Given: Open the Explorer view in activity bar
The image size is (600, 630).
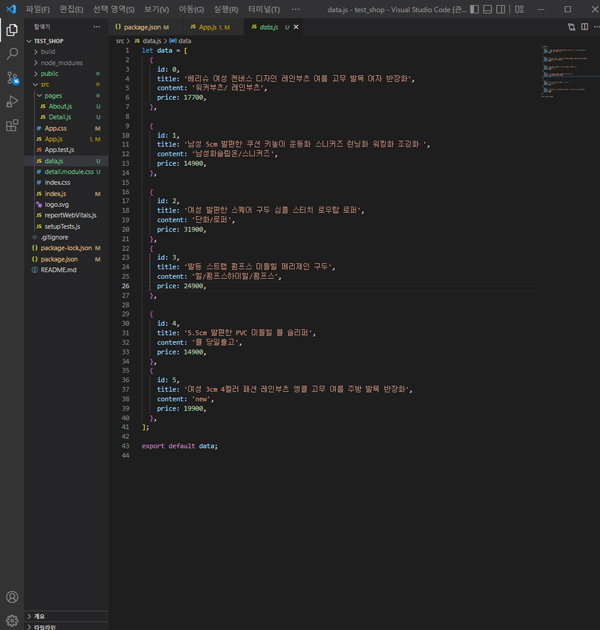Looking at the screenshot, I should (12, 30).
